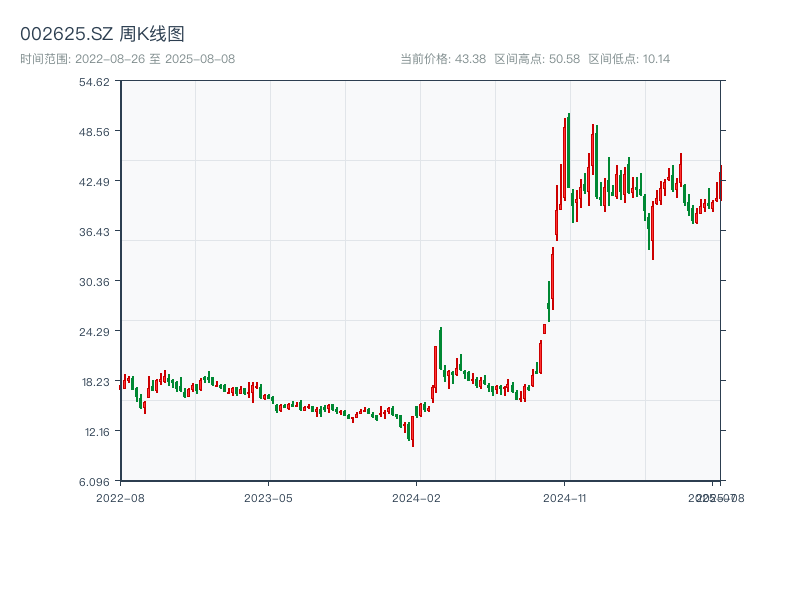800x600 pixels.
Task: Click the interval low label 区间低点 10.14
Action: (x=629, y=59)
